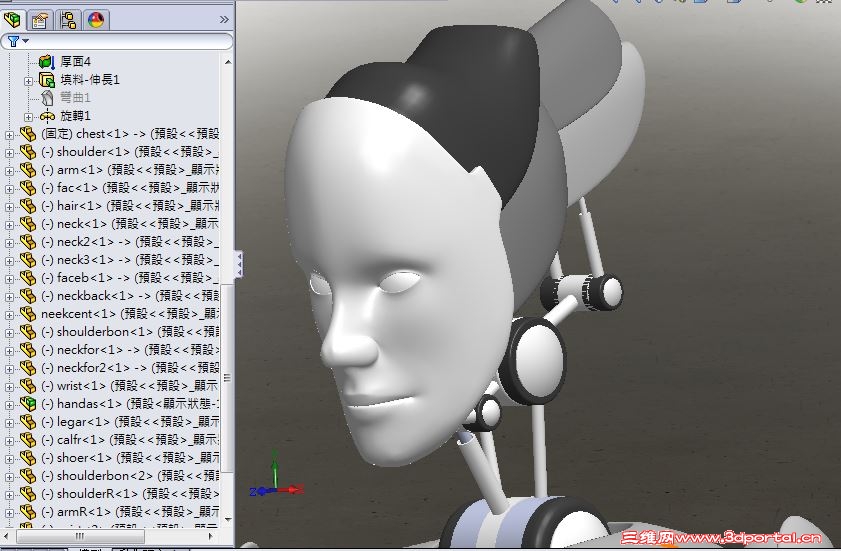Click the horizontal scrollbar right arrow
Image resolution: width=841 pixels, height=551 pixels.
tap(210, 536)
